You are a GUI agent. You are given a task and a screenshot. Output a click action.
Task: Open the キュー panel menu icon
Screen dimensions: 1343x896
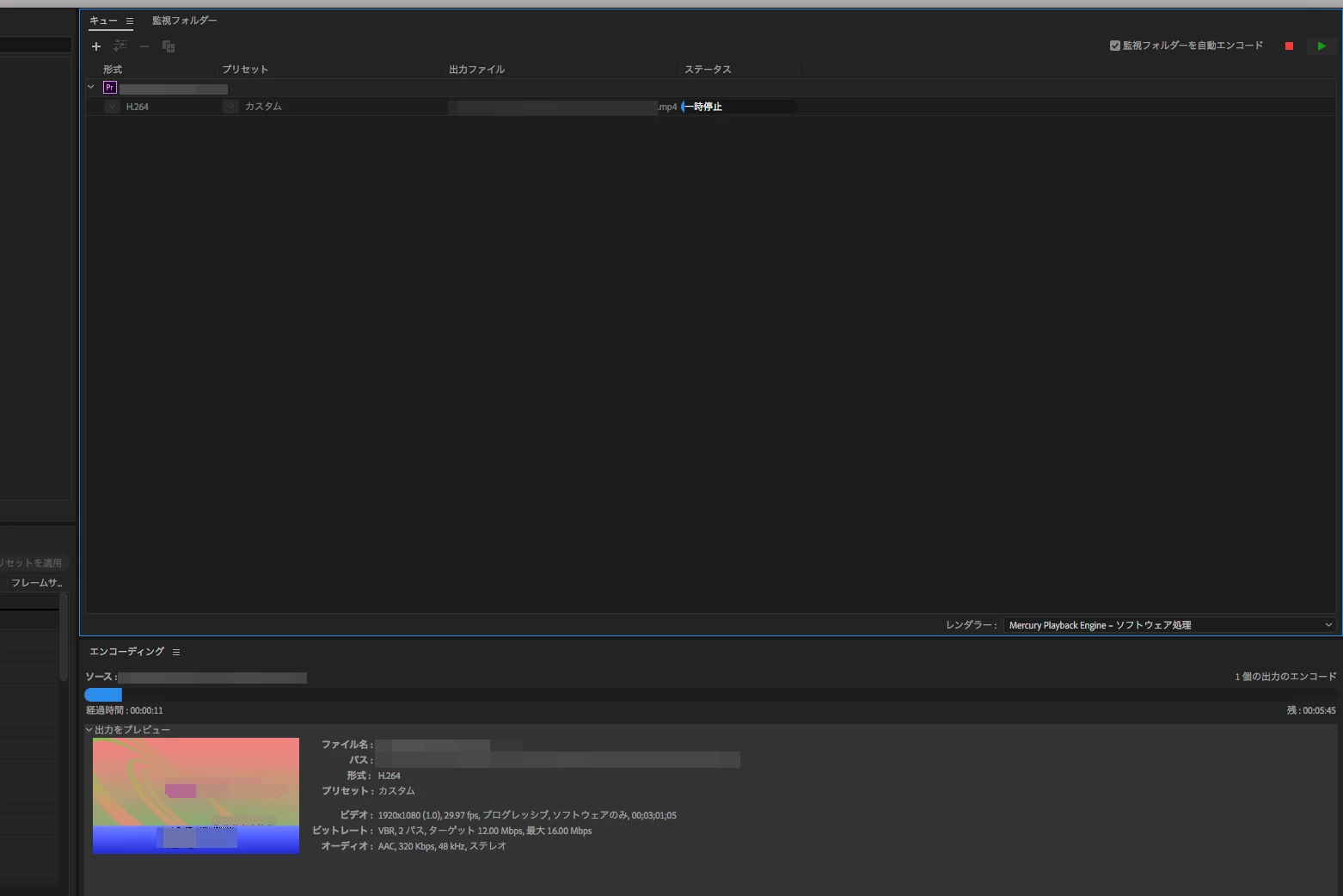coord(130,21)
